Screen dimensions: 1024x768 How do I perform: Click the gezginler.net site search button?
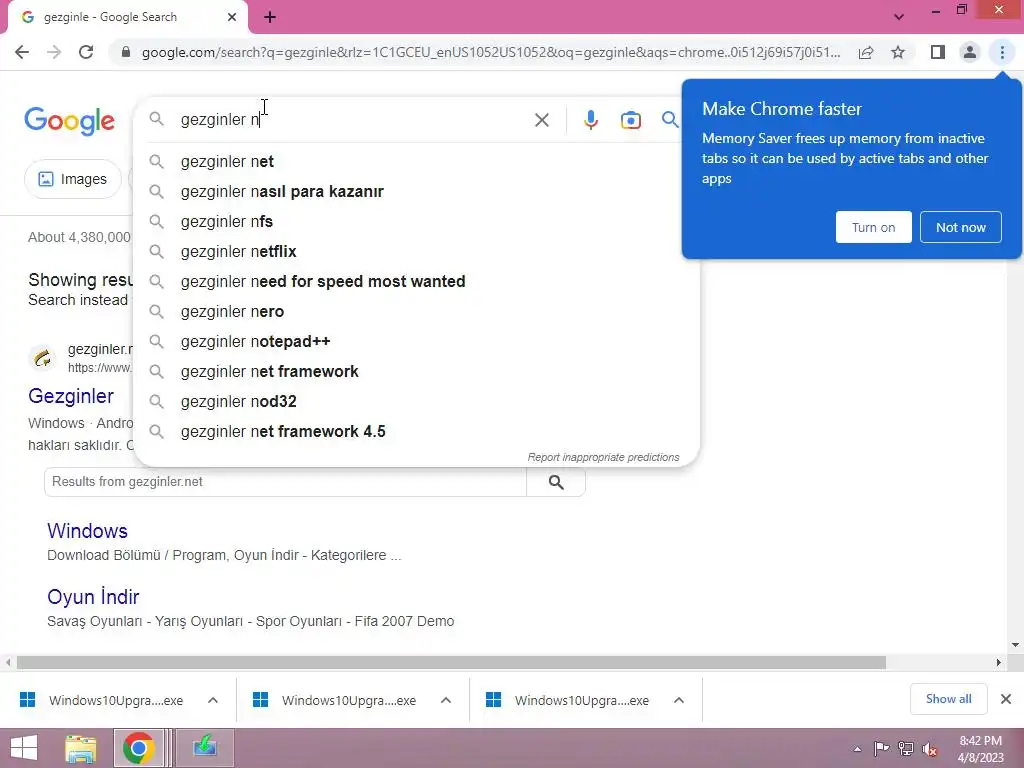click(556, 482)
